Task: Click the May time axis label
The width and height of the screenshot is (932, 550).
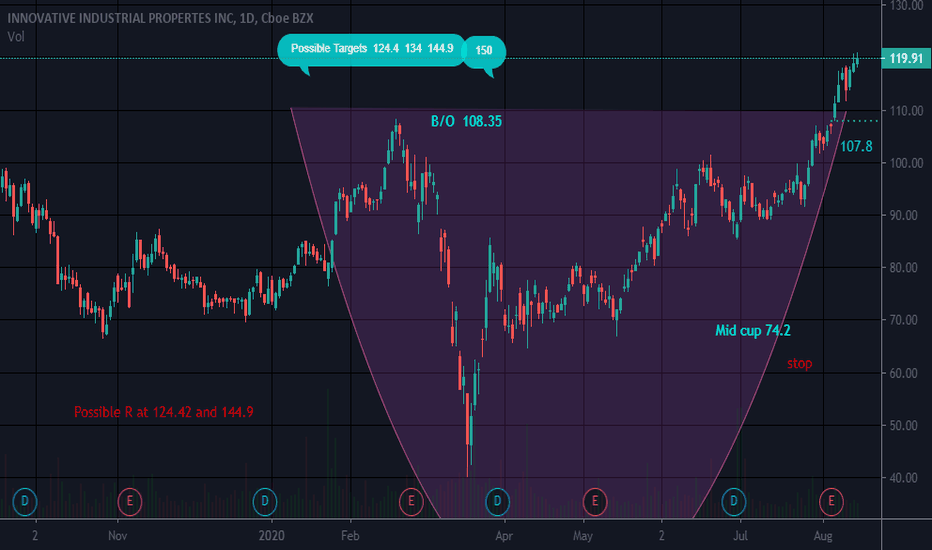Action: pyautogui.click(x=582, y=536)
